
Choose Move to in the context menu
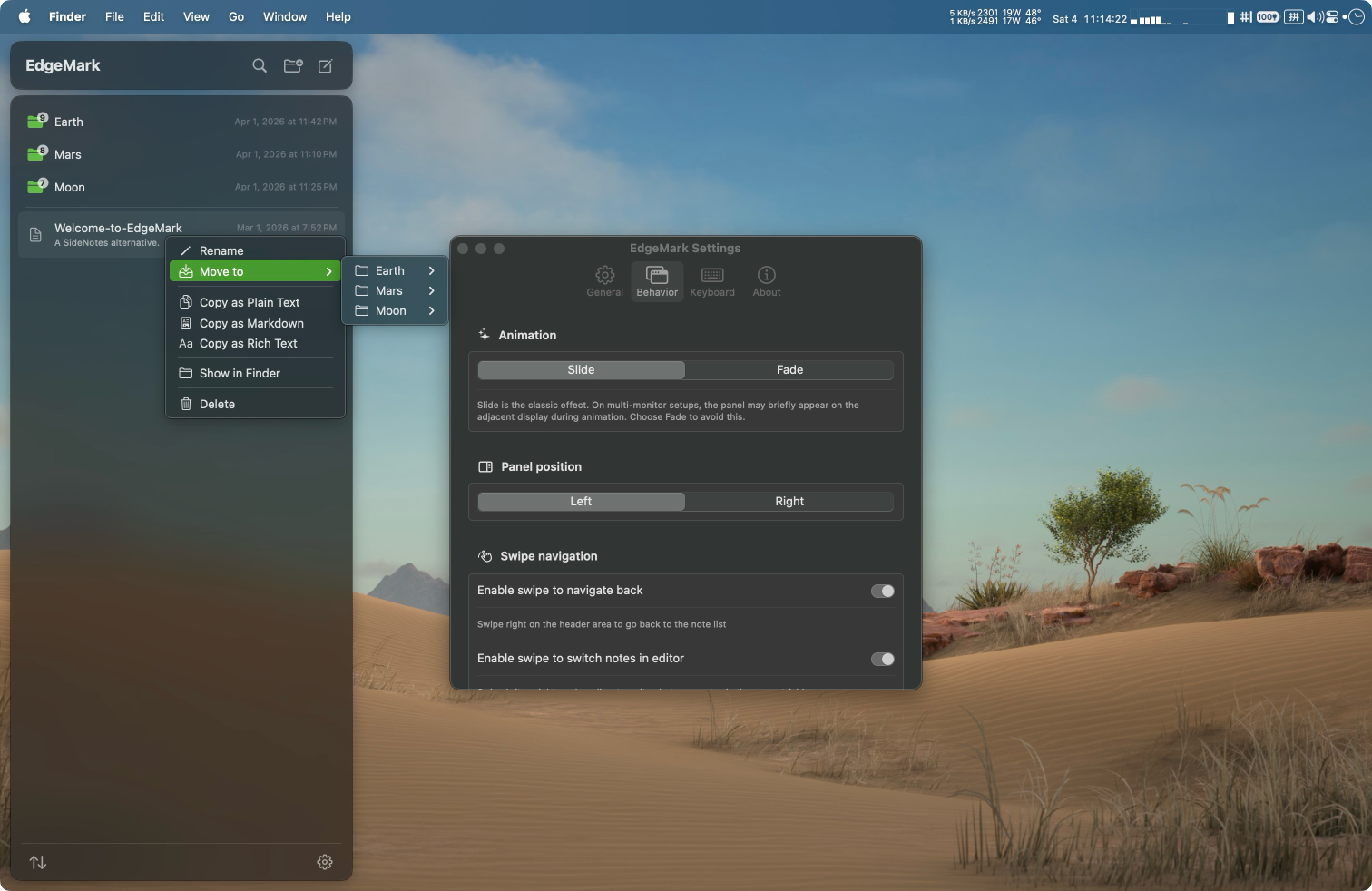tap(255, 271)
